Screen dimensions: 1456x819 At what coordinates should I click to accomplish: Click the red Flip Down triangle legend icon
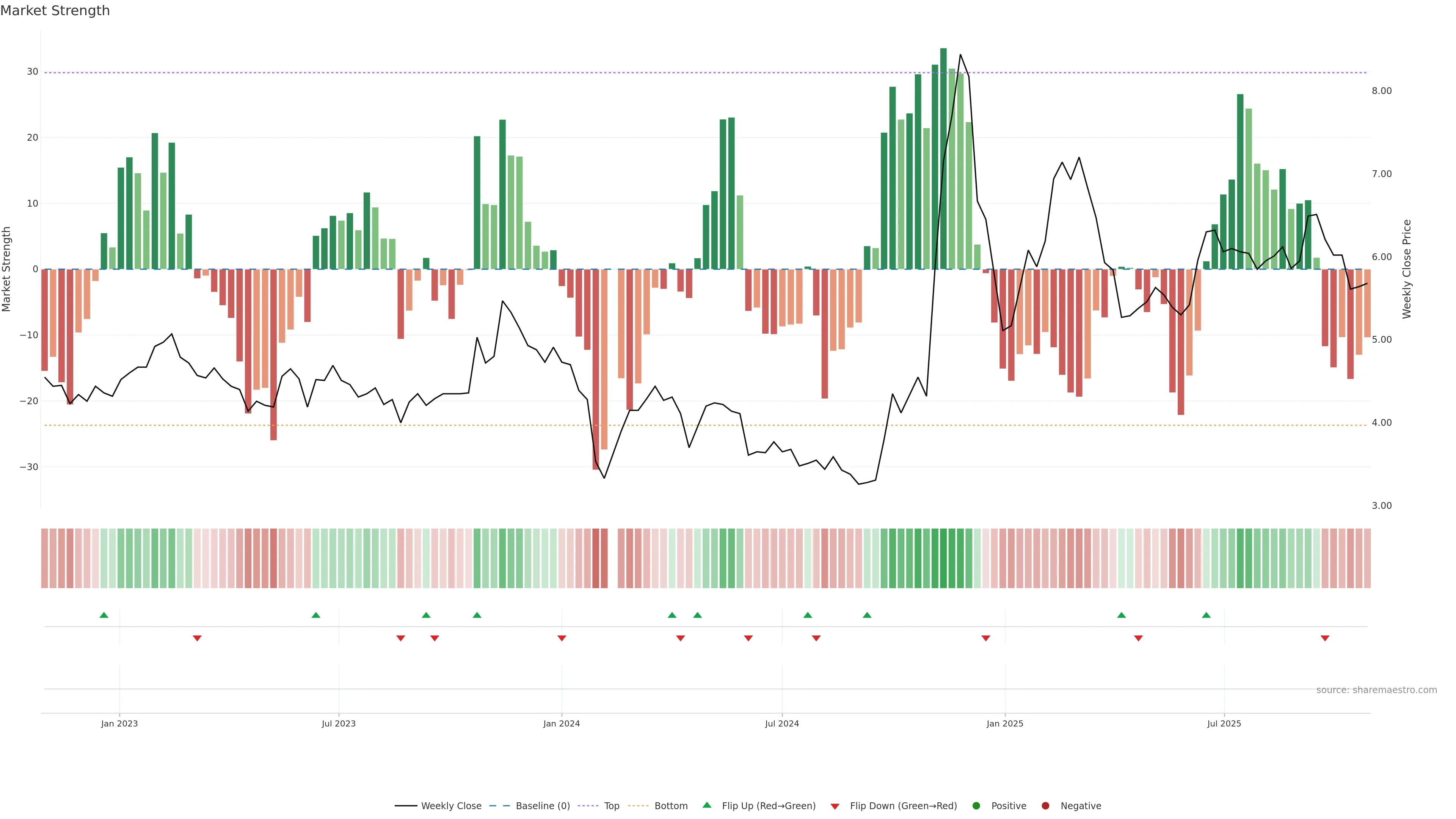click(835, 806)
